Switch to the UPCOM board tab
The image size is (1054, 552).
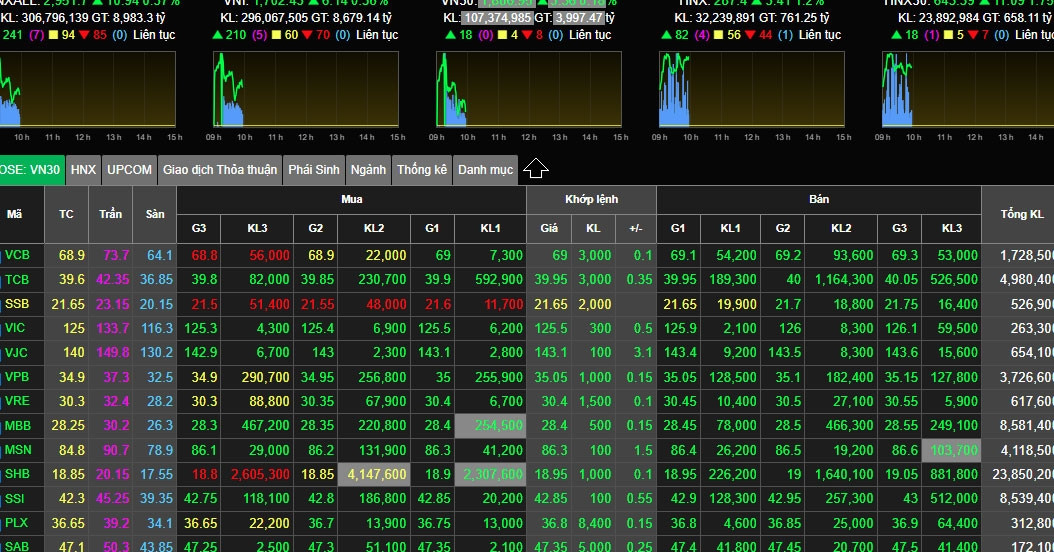point(130,170)
